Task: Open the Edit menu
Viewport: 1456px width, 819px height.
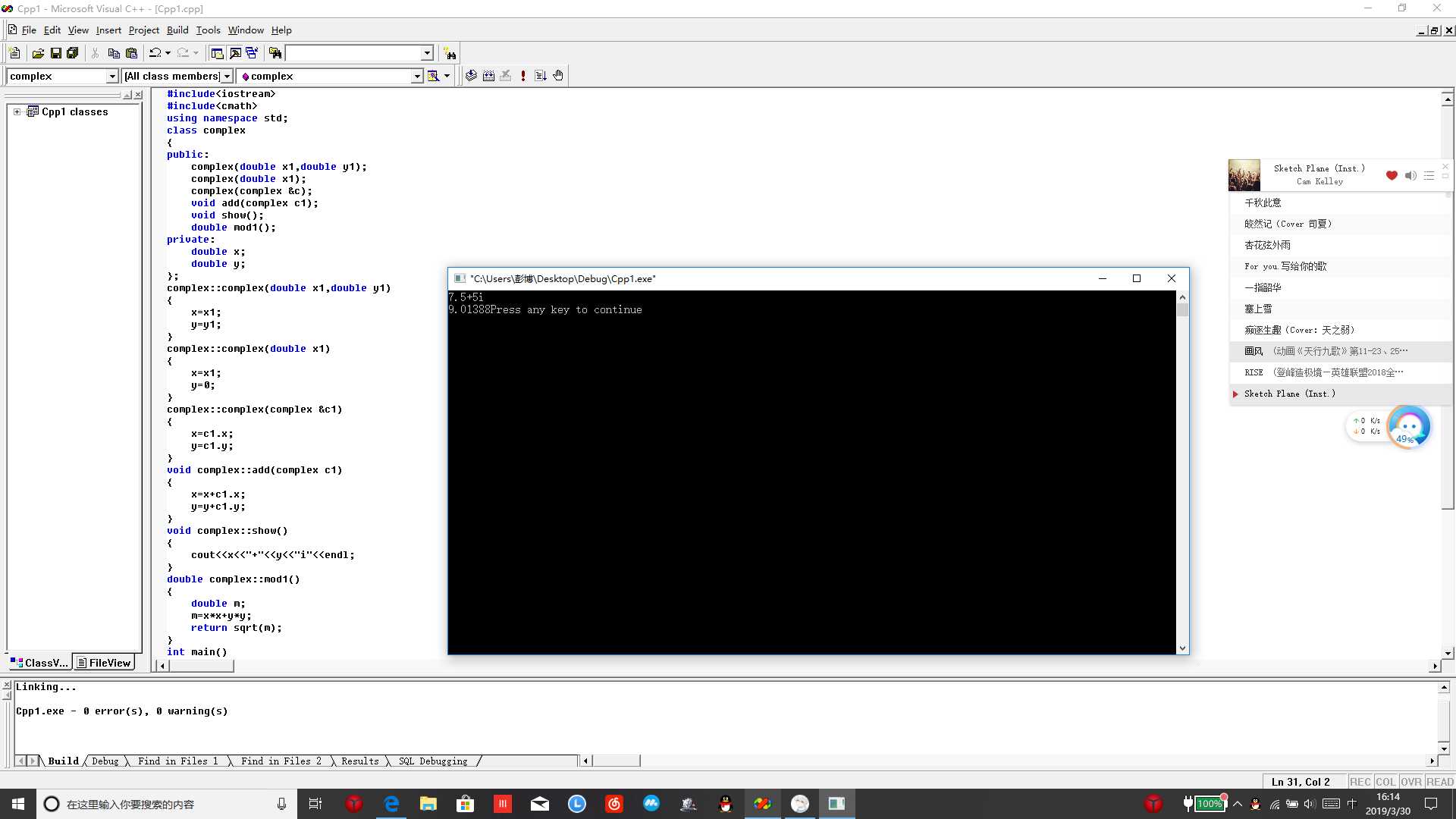Action: pyautogui.click(x=52, y=30)
